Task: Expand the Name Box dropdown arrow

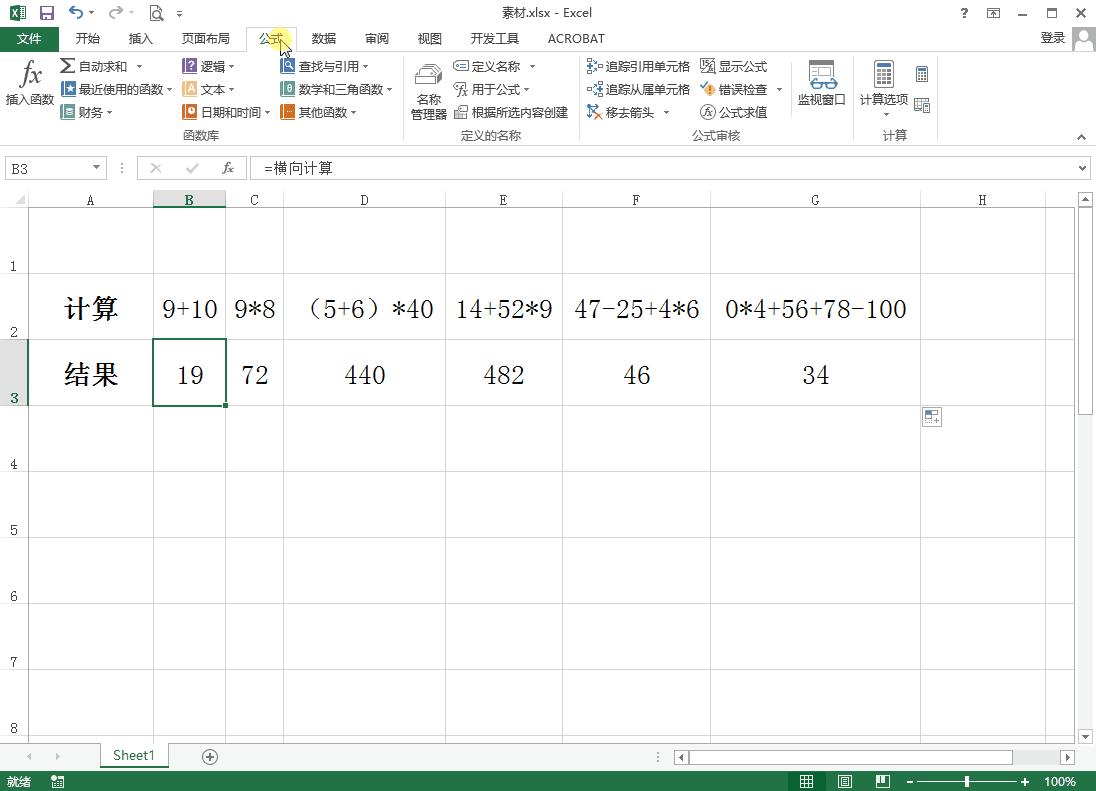Action: tap(96, 168)
